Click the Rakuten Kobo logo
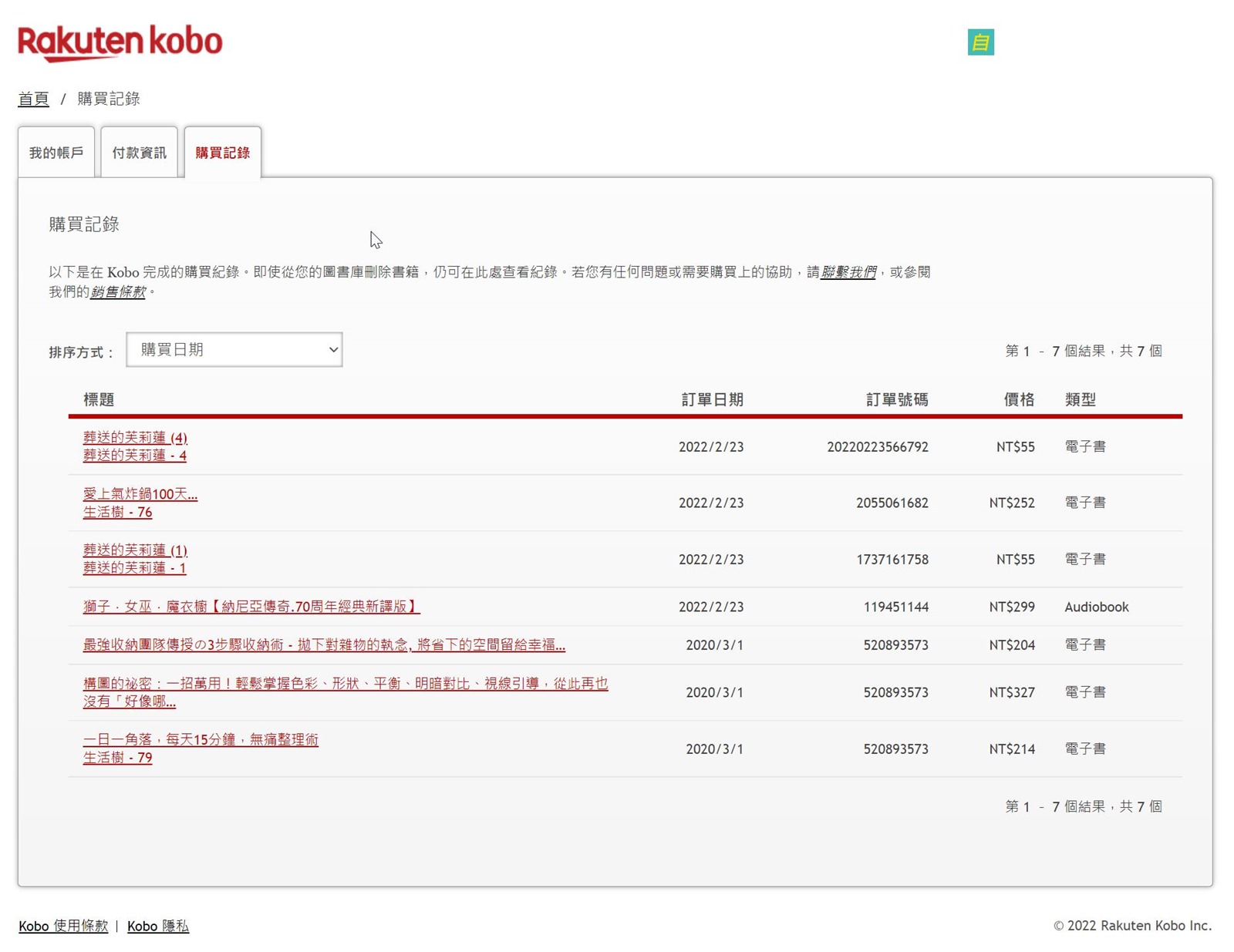 coord(120,42)
